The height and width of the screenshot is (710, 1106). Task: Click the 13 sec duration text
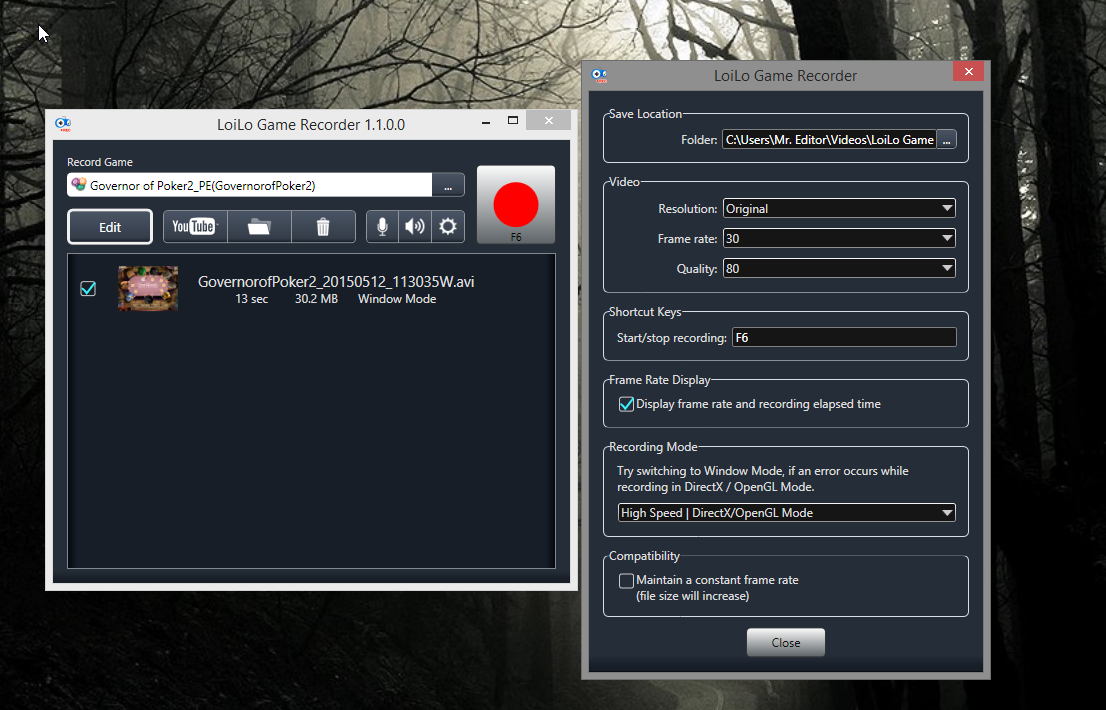[252, 299]
